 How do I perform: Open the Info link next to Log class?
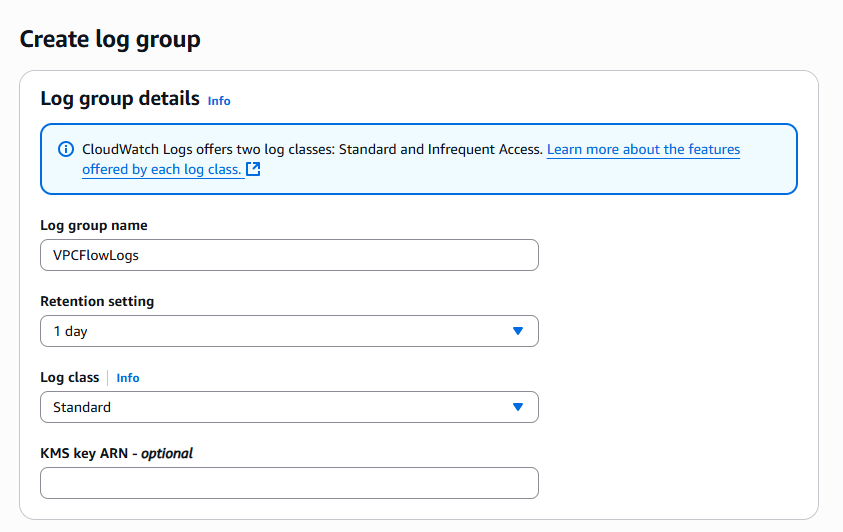point(128,378)
